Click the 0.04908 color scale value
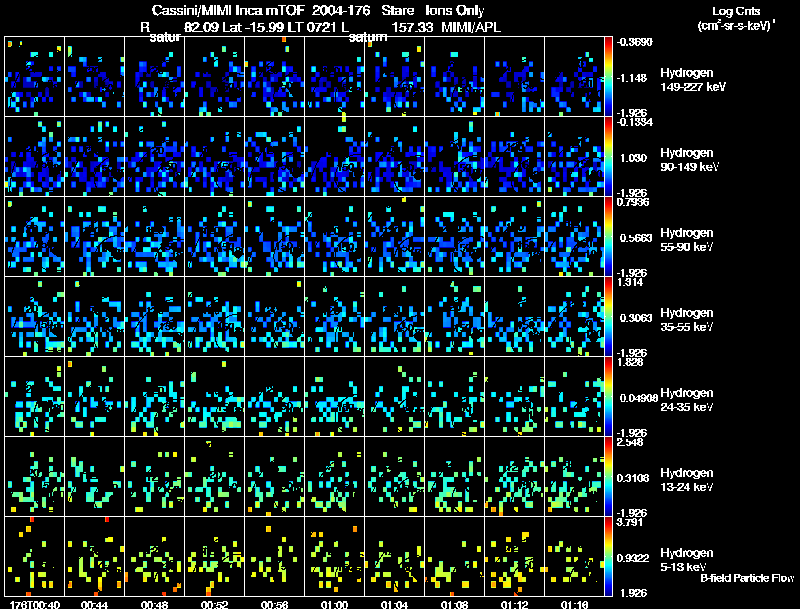The image size is (800, 609). 639,398
